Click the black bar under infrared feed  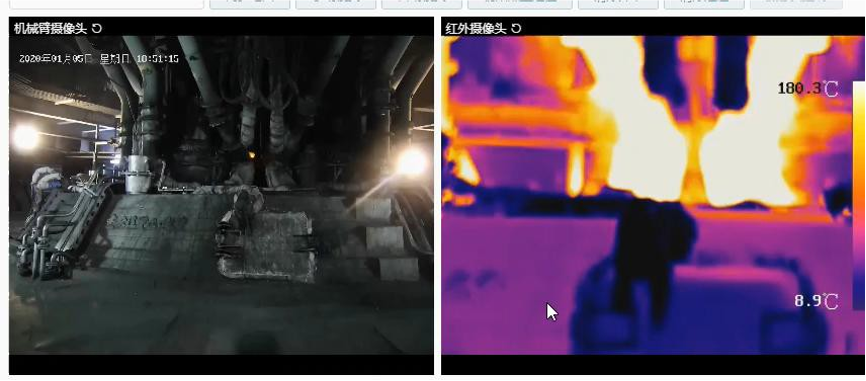click(653, 365)
